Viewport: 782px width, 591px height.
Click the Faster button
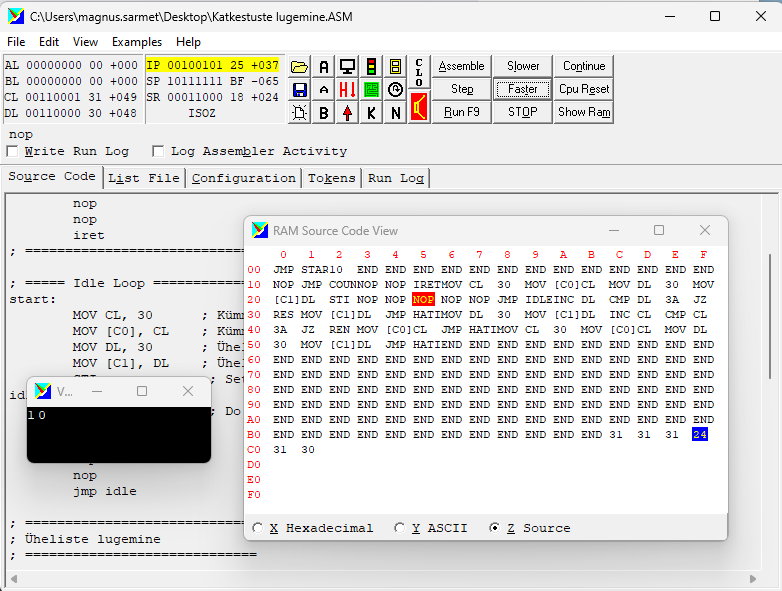pyautogui.click(x=523, y=89)
